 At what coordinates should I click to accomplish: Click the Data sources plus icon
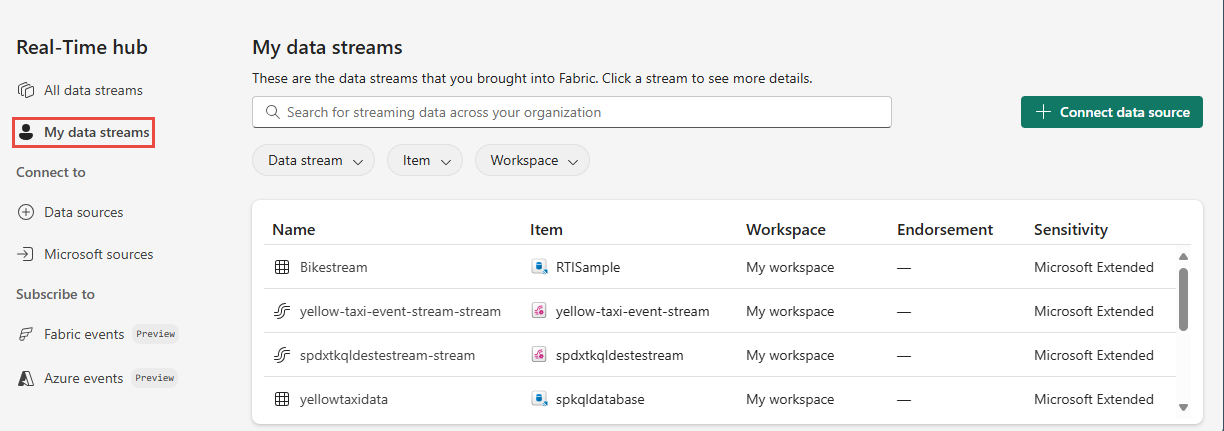pos(26,212)
